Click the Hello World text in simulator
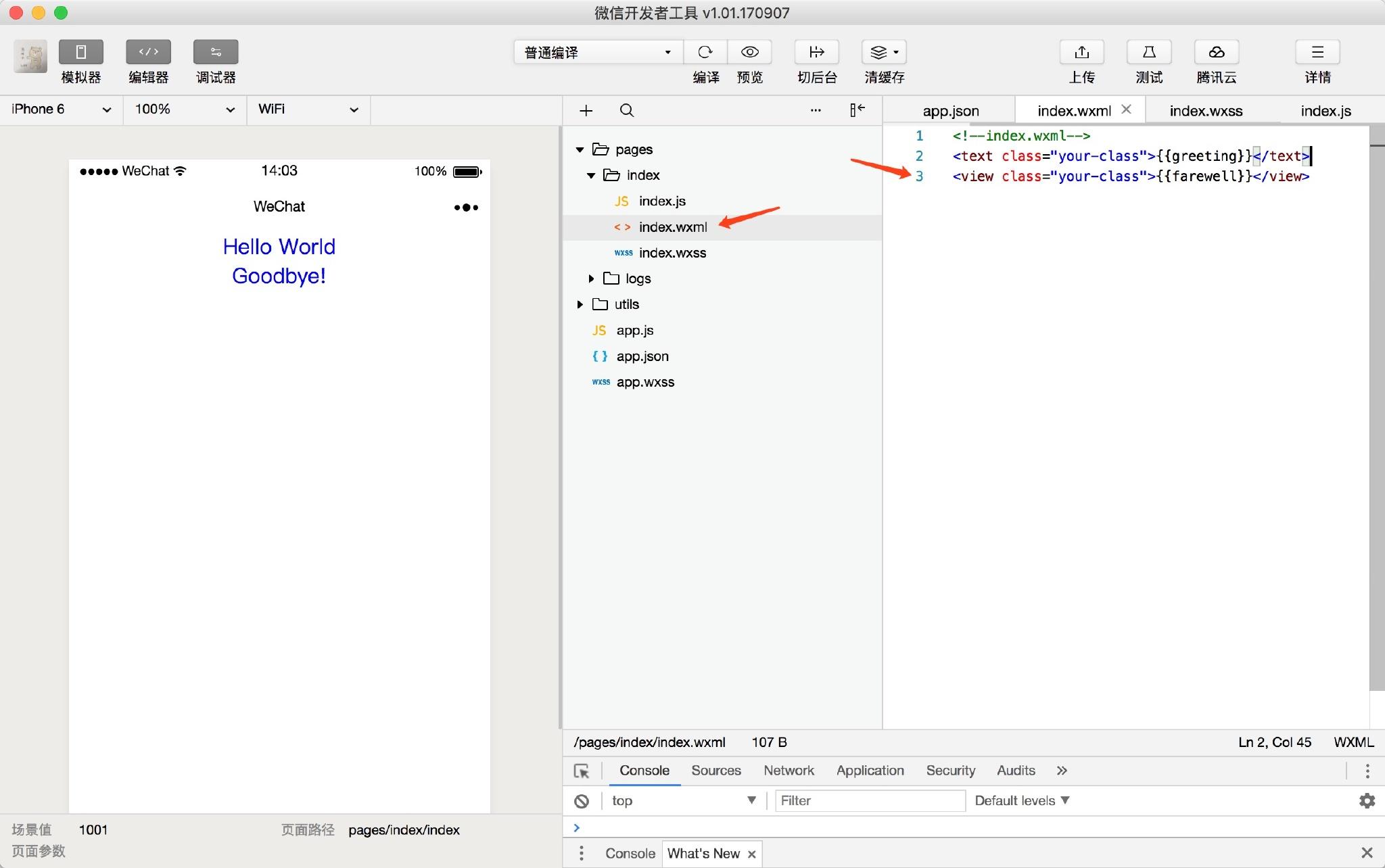The height and width of the screenshot is (868, 1385). [279, 247]
